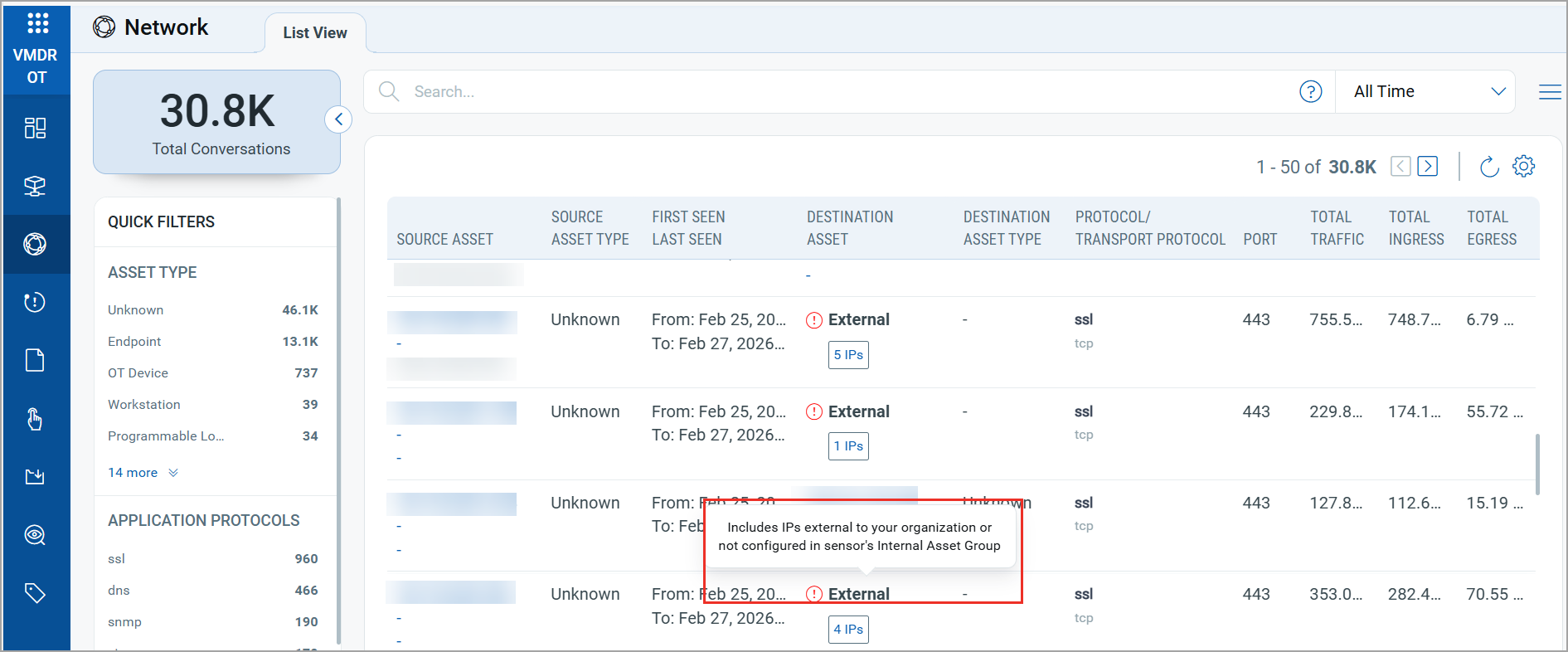Open the 5 IPs badge

(848, 355)
